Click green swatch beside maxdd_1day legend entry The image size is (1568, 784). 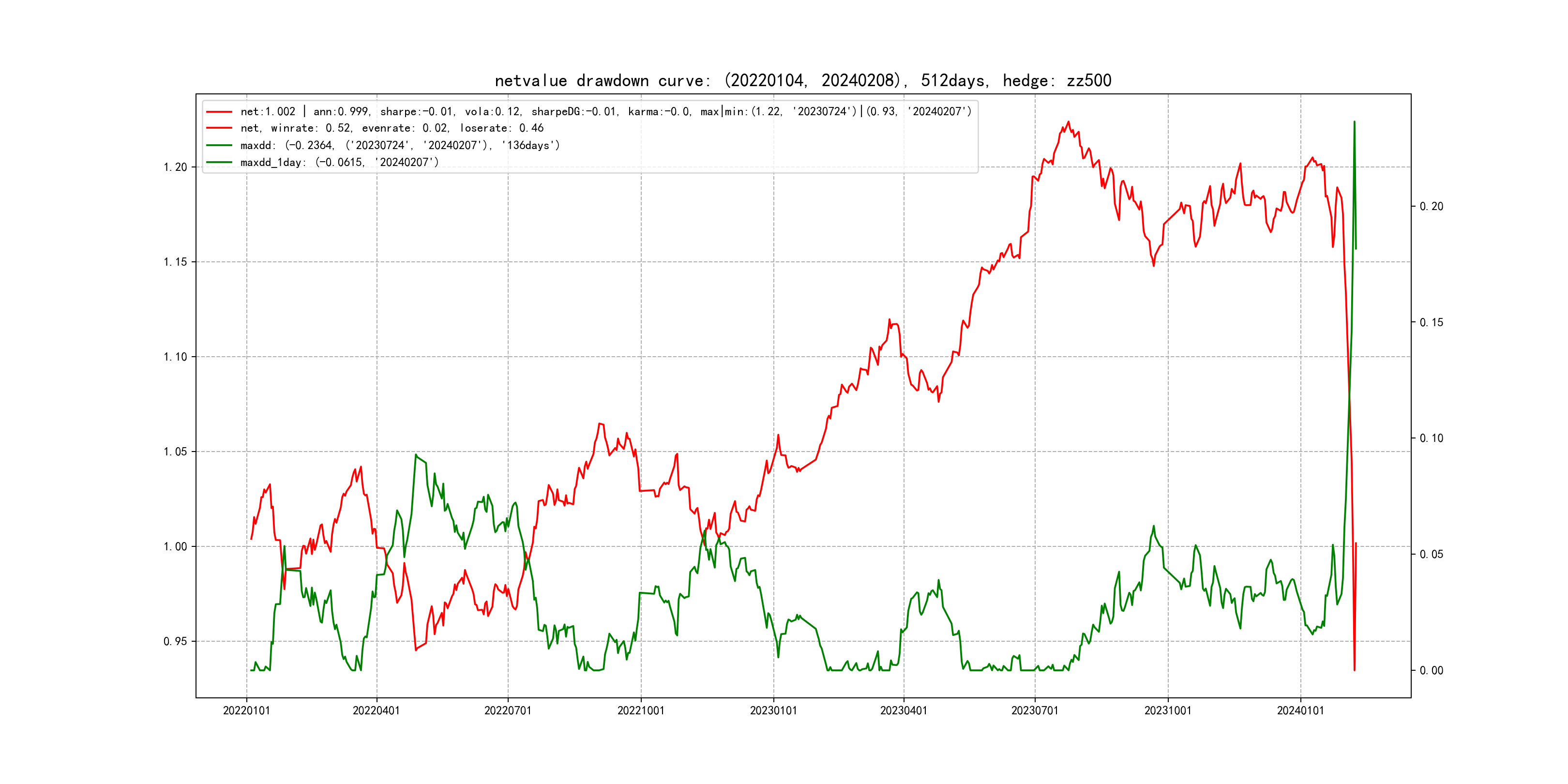[219, 162]
